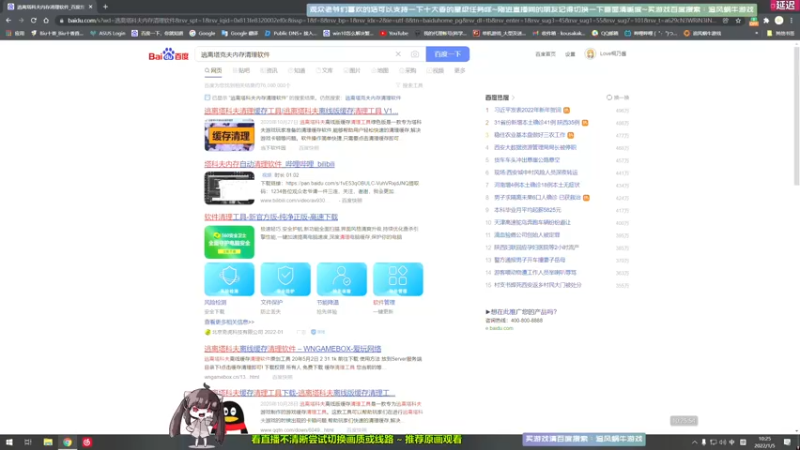The height and width of the screenshot is (450, 800).
Task: Click the 风险检测 shield tile
Action: [229, 279]
